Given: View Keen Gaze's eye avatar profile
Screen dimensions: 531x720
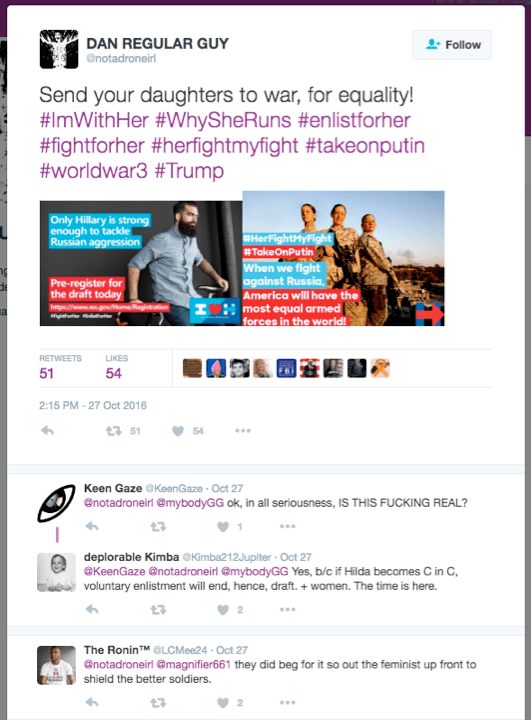Looking at the screenshot, I should [x=56, y=503].
